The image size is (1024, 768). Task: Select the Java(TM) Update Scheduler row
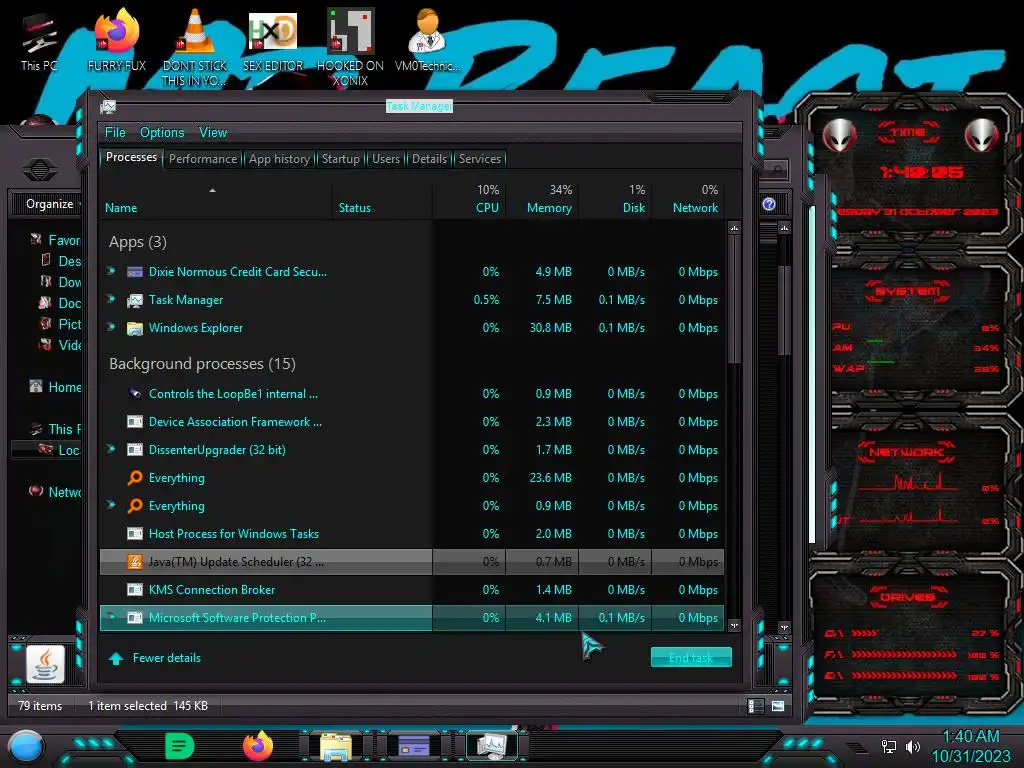pyautogui.click(x=411, y=562)
